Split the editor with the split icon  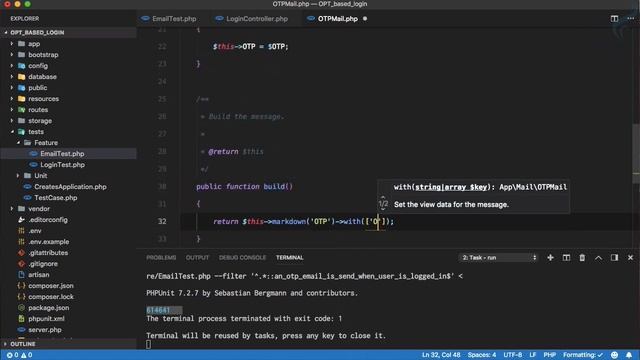pyautogui.click(x=614, y=19)
